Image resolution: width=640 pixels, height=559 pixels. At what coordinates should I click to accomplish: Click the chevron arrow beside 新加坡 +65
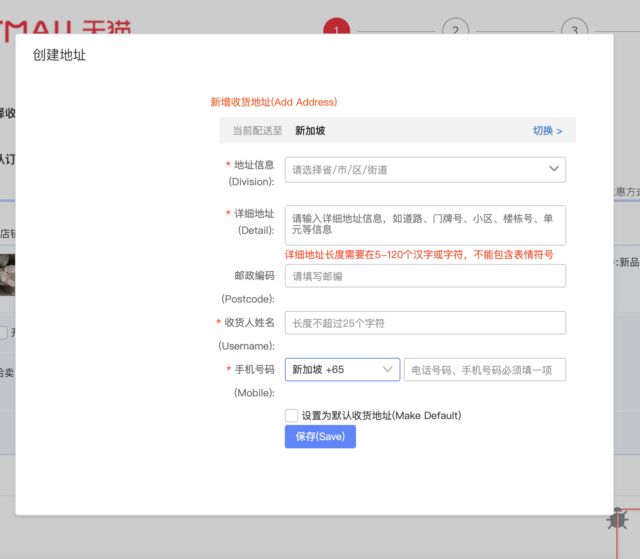click(388, 369)
